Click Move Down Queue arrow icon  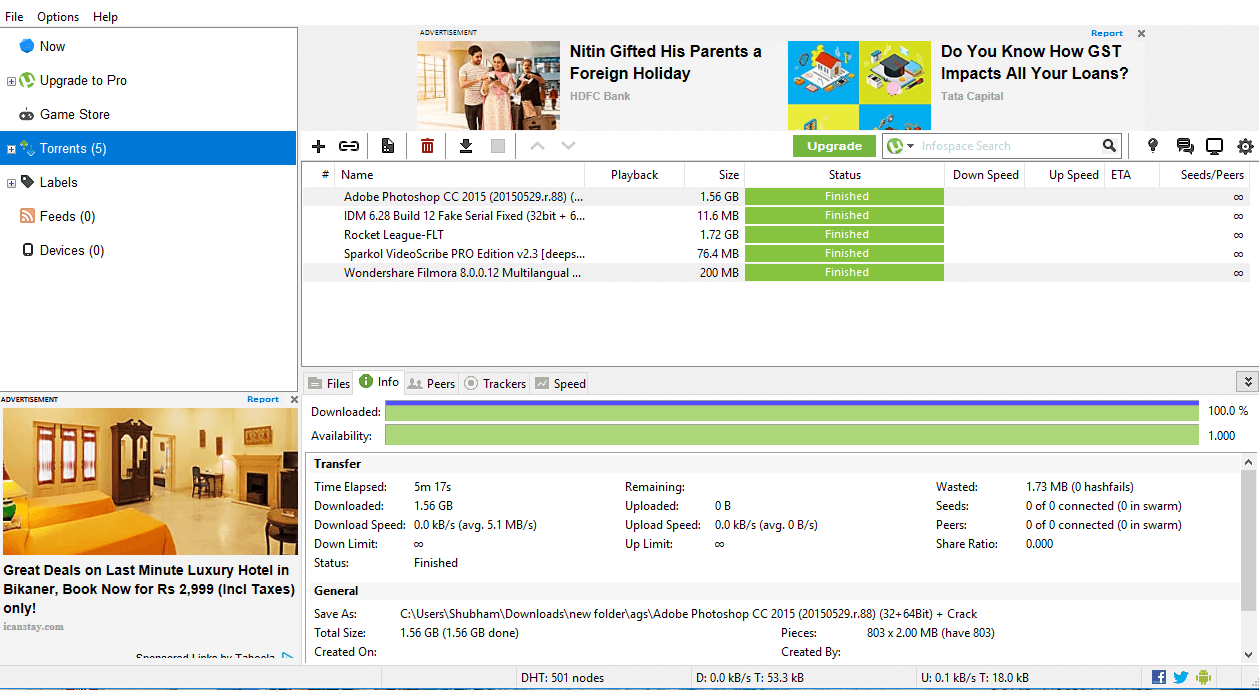(x=568, y=146)
